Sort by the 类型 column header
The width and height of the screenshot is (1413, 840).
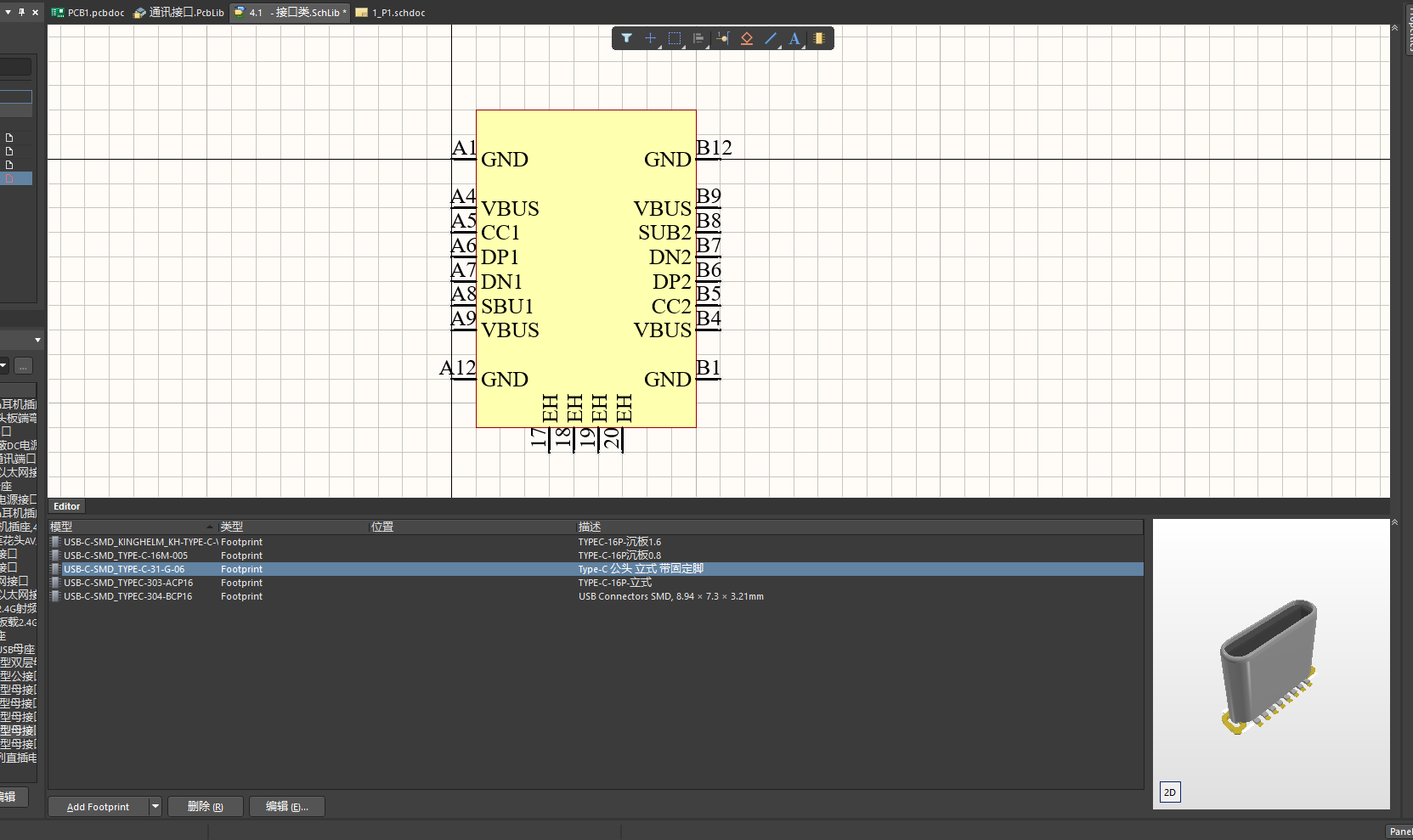[293, 527]
